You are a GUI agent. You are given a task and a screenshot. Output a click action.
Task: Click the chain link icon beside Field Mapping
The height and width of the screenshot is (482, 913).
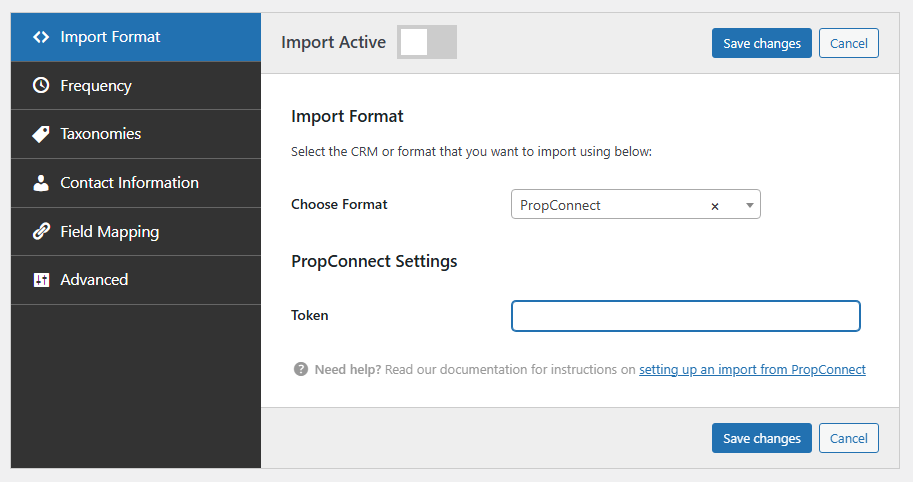click(x=41, y=232)
